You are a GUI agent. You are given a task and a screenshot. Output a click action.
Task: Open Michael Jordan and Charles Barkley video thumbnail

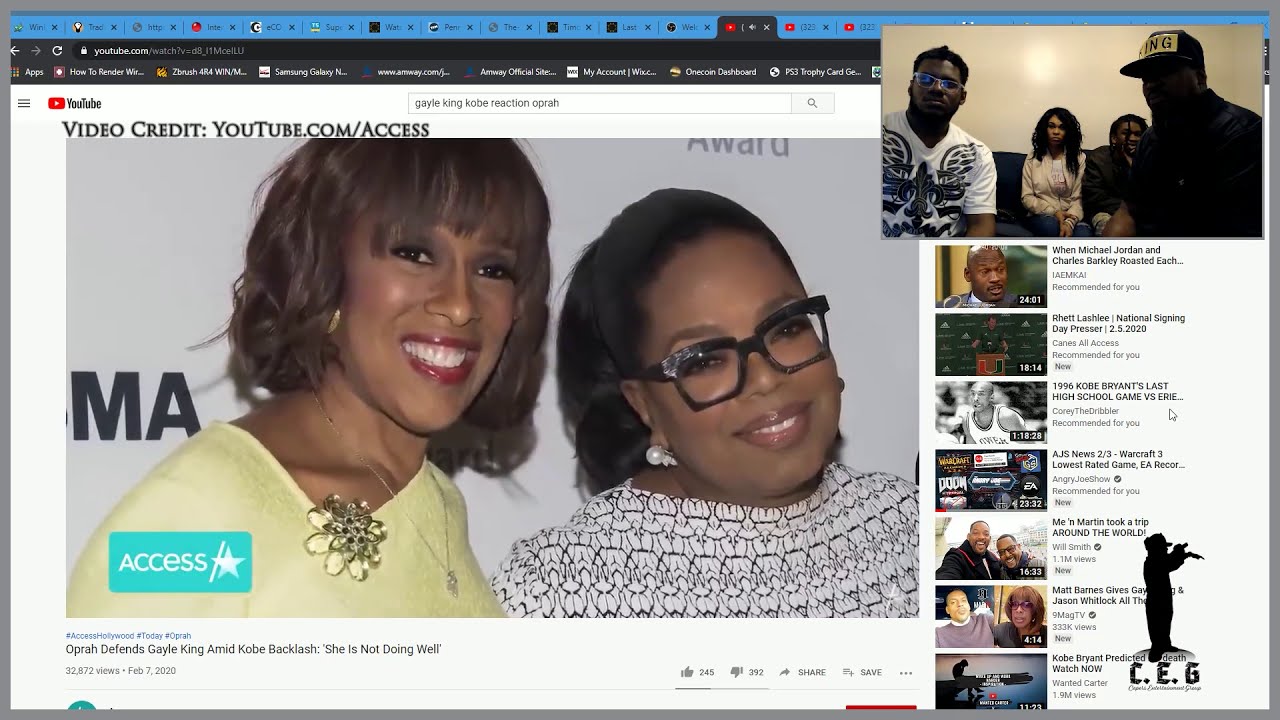click(991, 276)
